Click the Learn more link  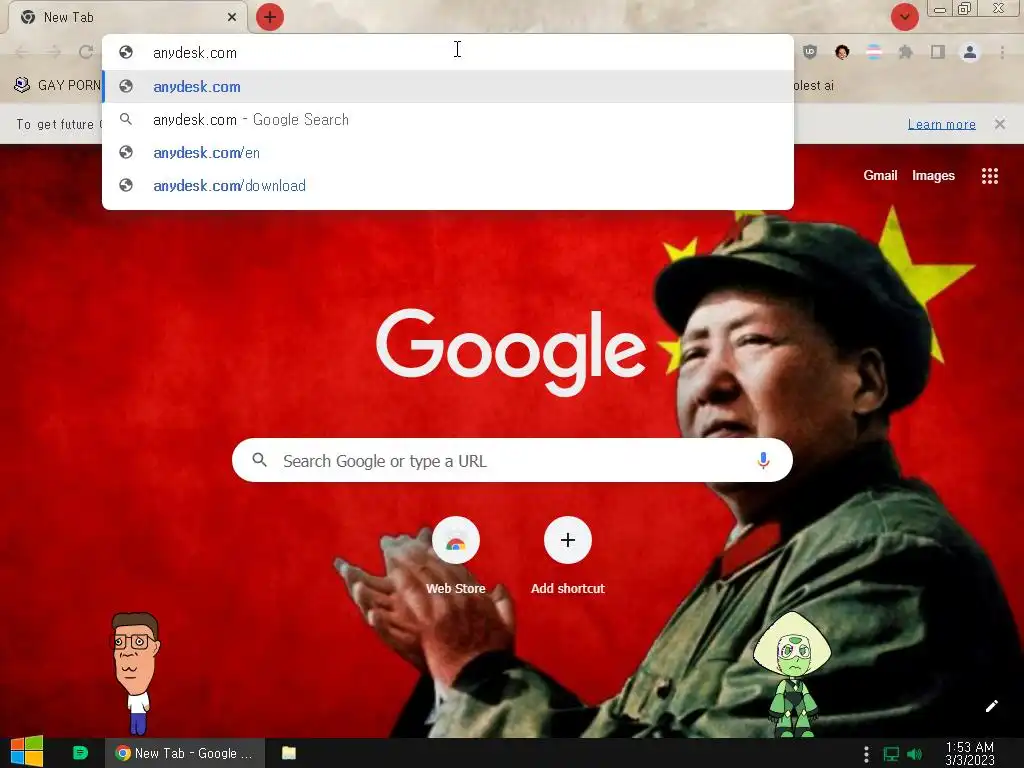[x=942, y=124]
